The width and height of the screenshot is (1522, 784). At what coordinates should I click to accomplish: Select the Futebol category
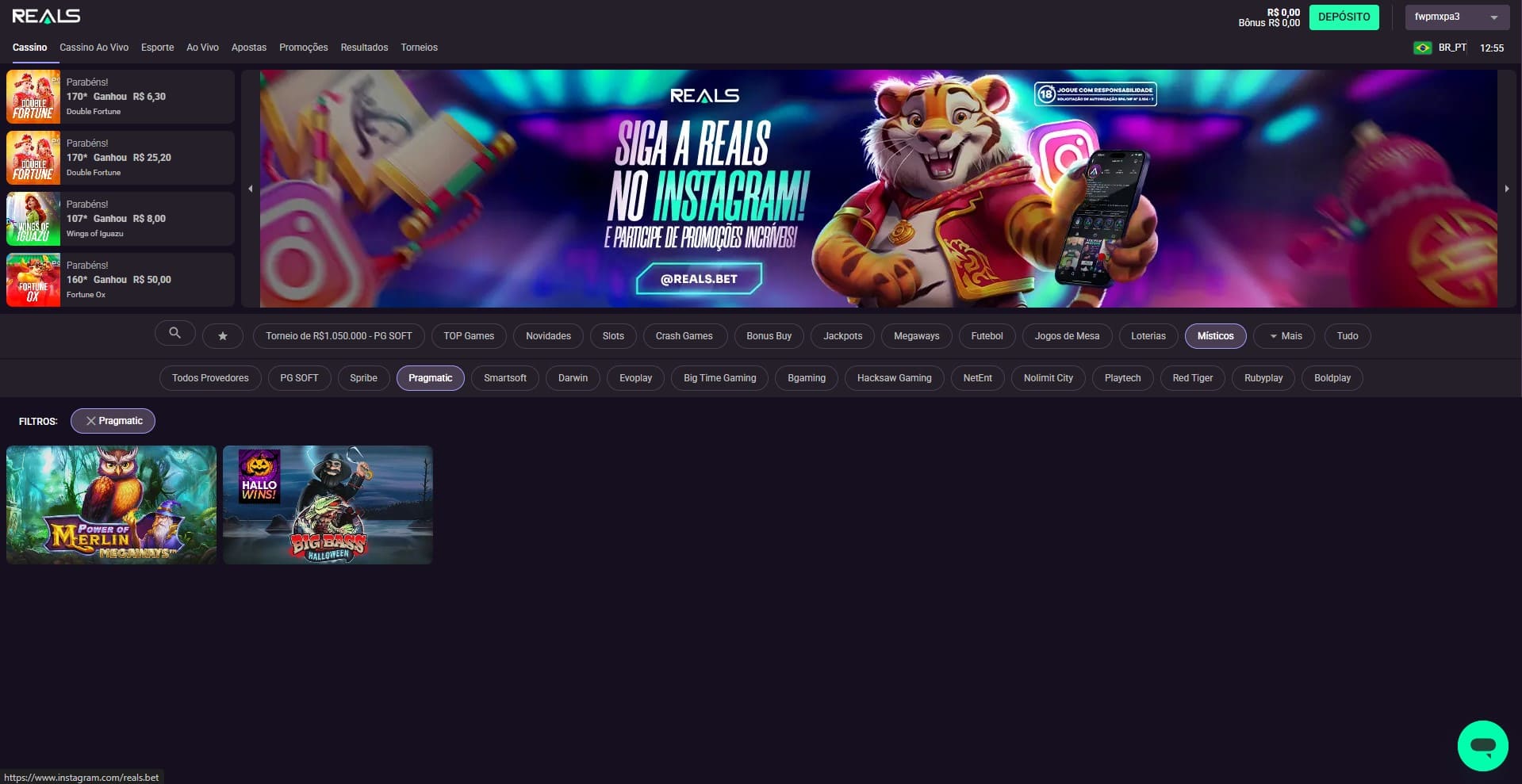coord(987,336)
